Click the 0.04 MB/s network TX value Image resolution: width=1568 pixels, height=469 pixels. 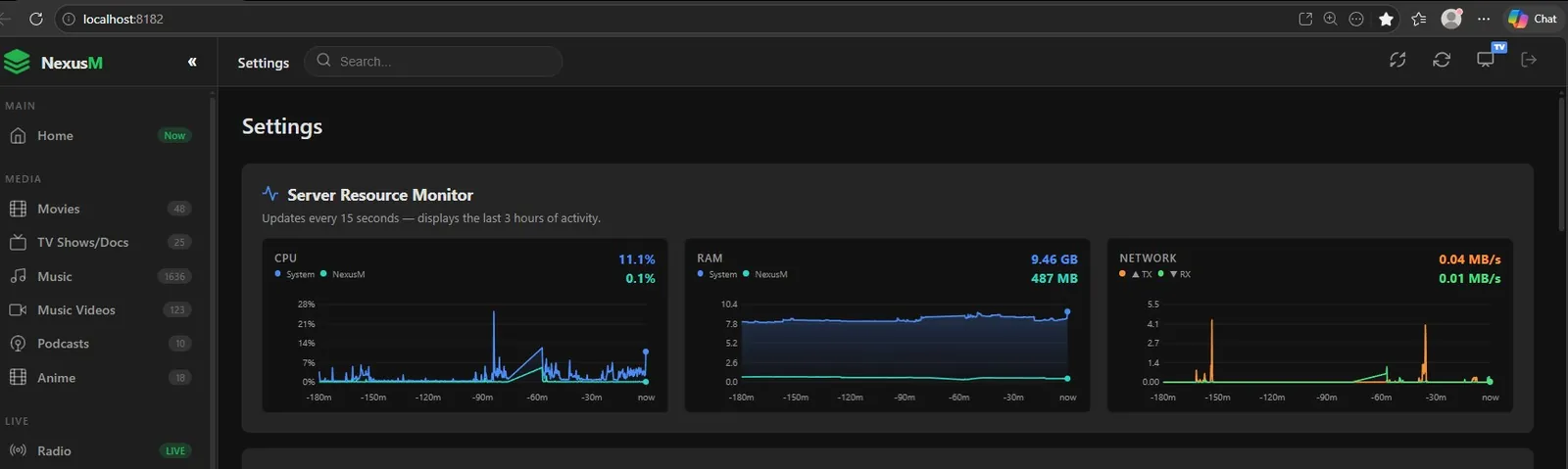click(1470, 259)
